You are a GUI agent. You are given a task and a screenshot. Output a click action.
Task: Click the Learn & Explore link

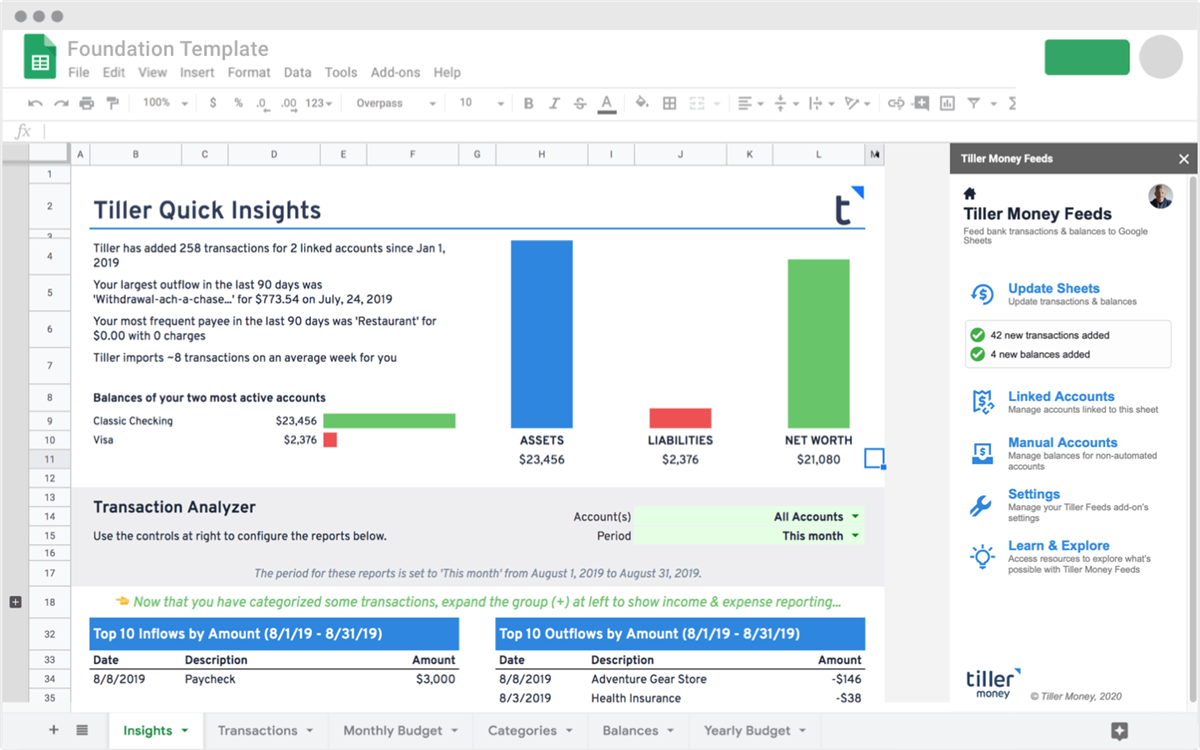coord(1059,545)
